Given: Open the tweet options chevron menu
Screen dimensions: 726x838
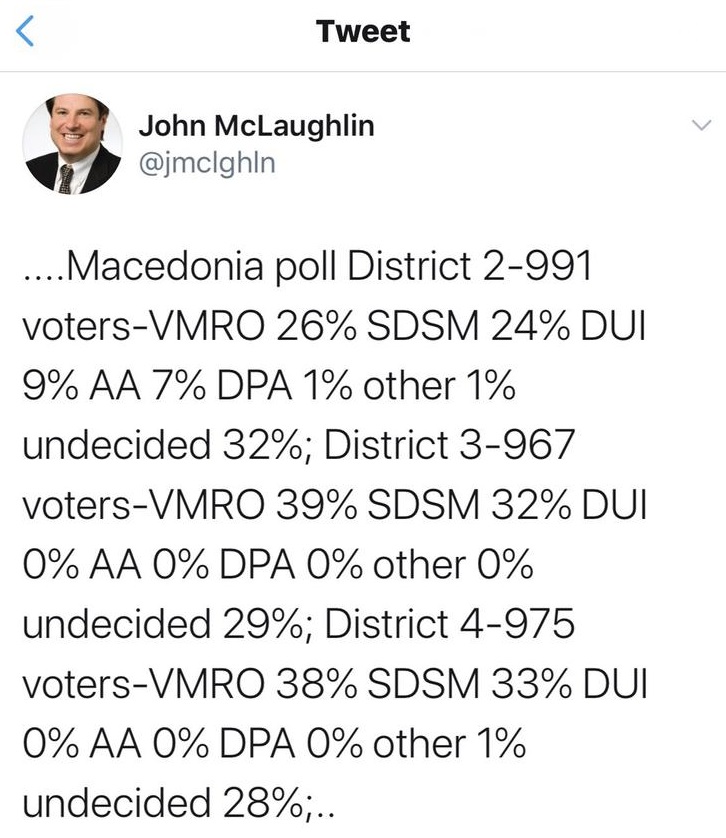Looking at the screenshot, I should coord(701,125).
